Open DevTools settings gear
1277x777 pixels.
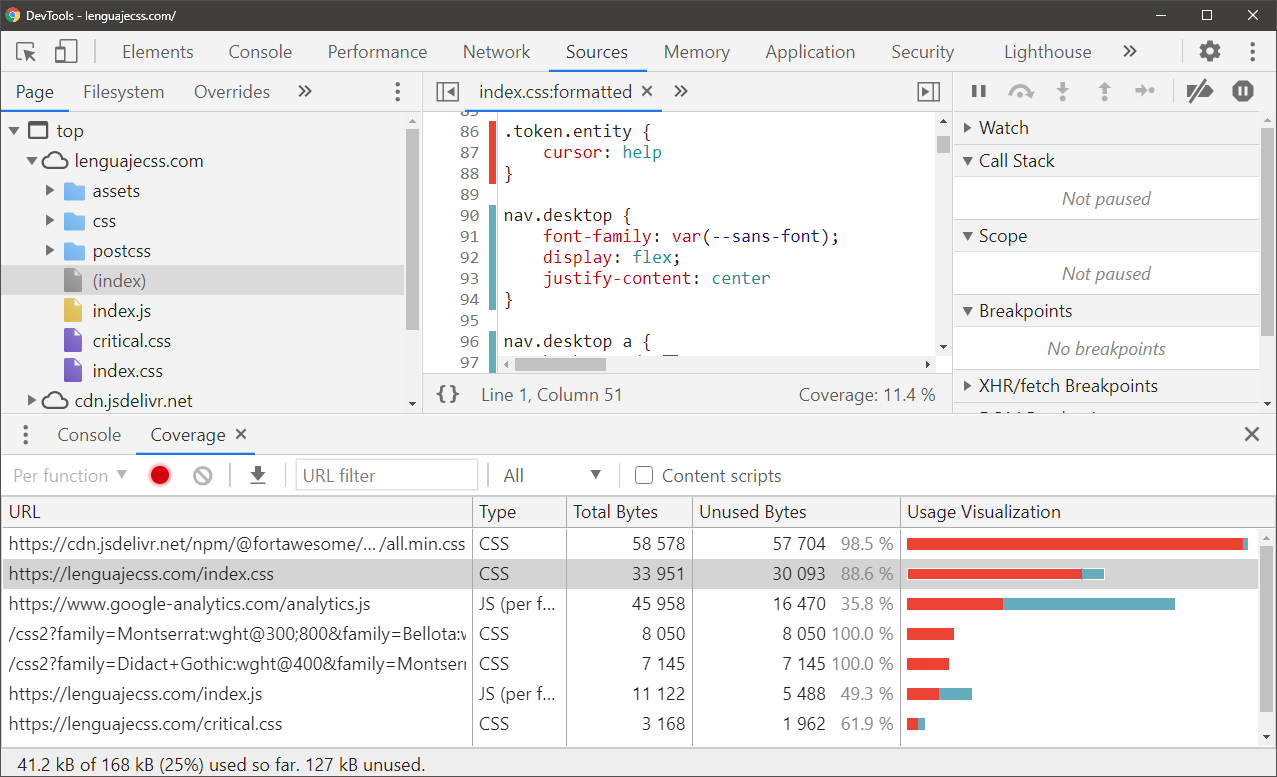1210,52
